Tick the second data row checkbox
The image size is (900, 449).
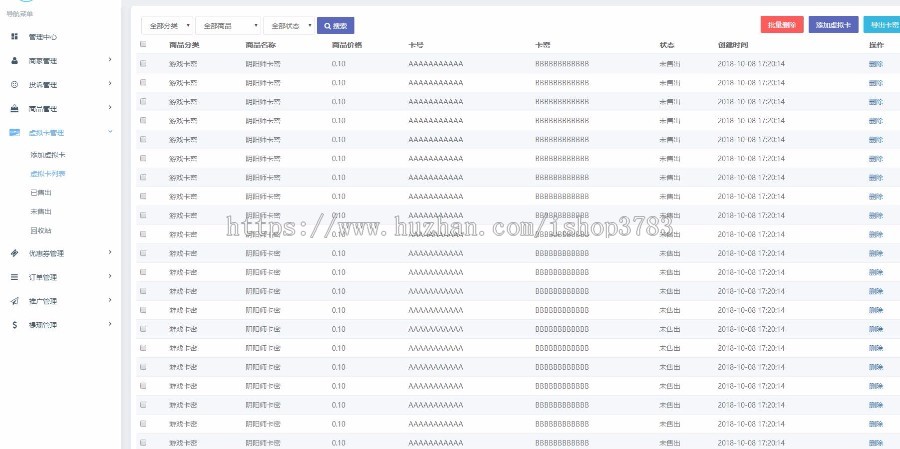click(x=143, y=82)
